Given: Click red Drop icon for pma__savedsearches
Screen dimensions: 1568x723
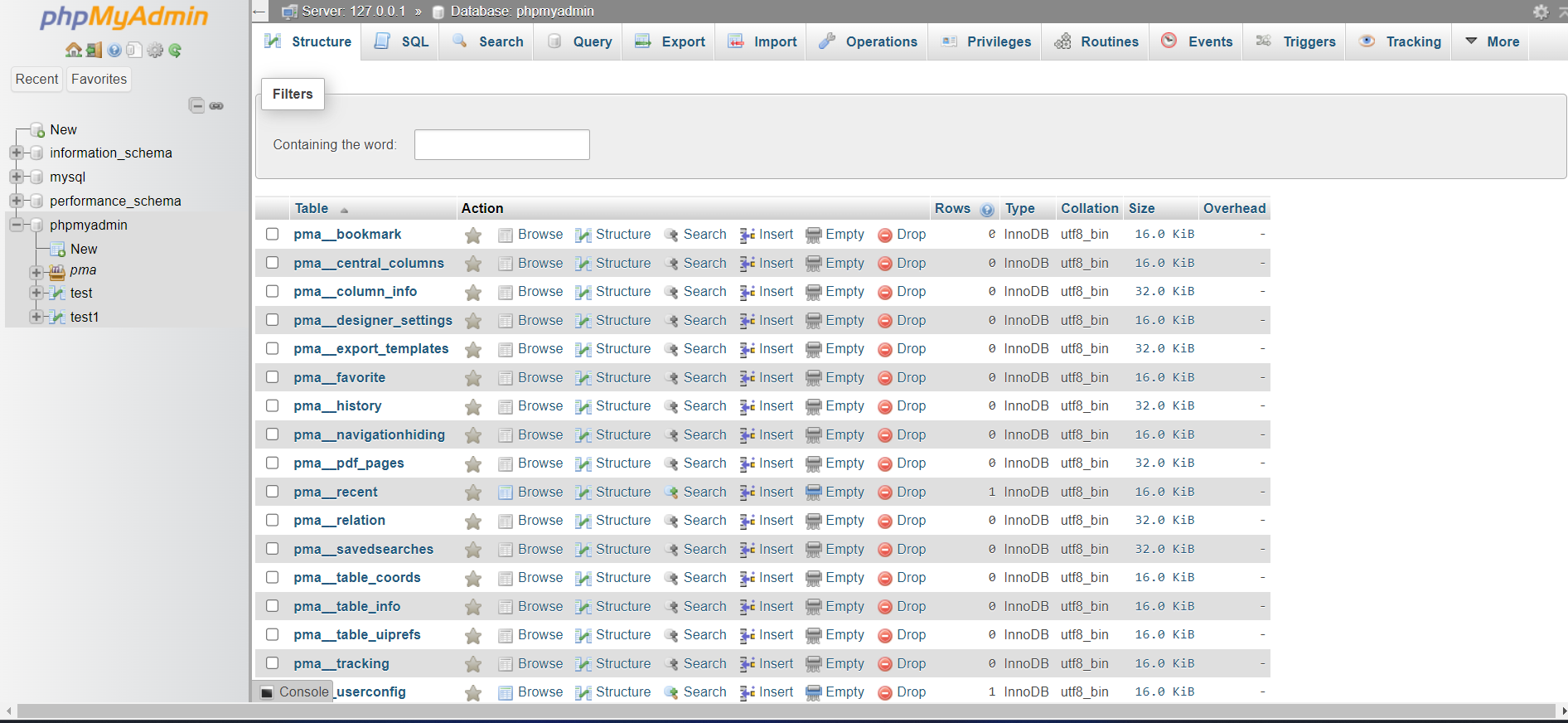Looking at the screenshot, I should (x=885, y=550).
